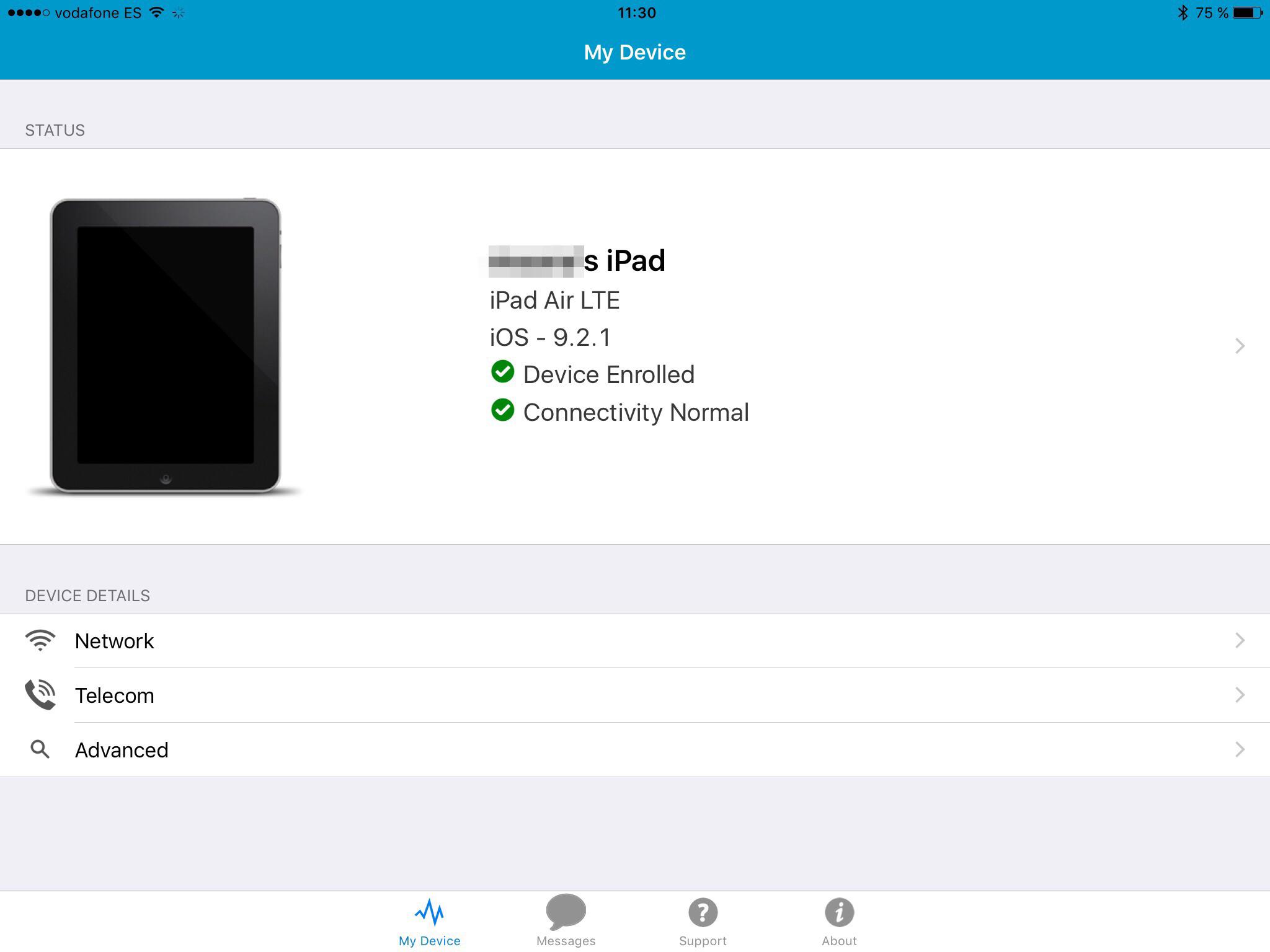Expand the Advanced row chevron
Screen dimensions: 1270x952
pyautogui.click(x=1240, y=749)
